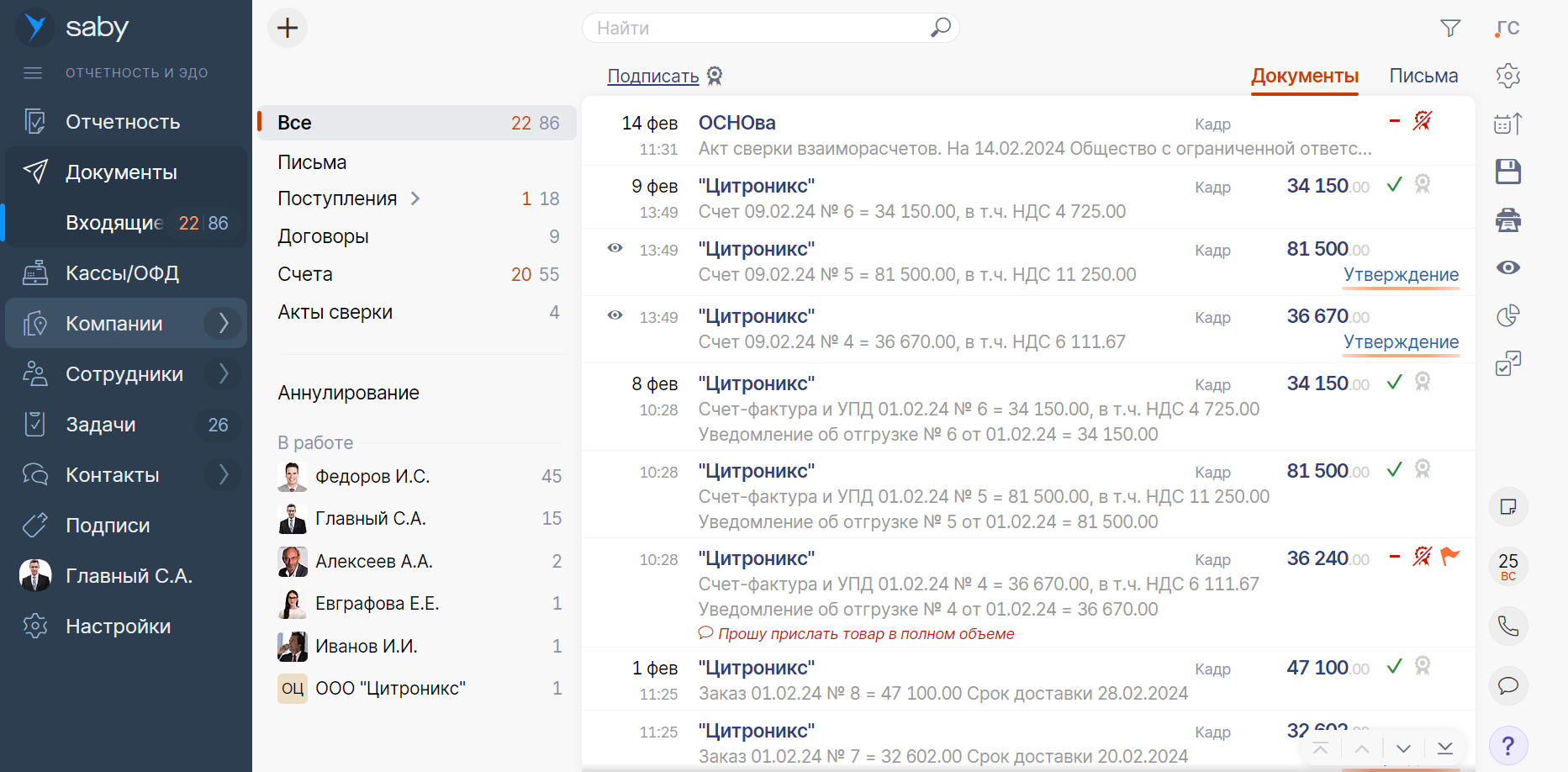Screen dimensions: 1568x772
Task: Toggle the eye view icon in right toolbar
Action: (1507, 267)
